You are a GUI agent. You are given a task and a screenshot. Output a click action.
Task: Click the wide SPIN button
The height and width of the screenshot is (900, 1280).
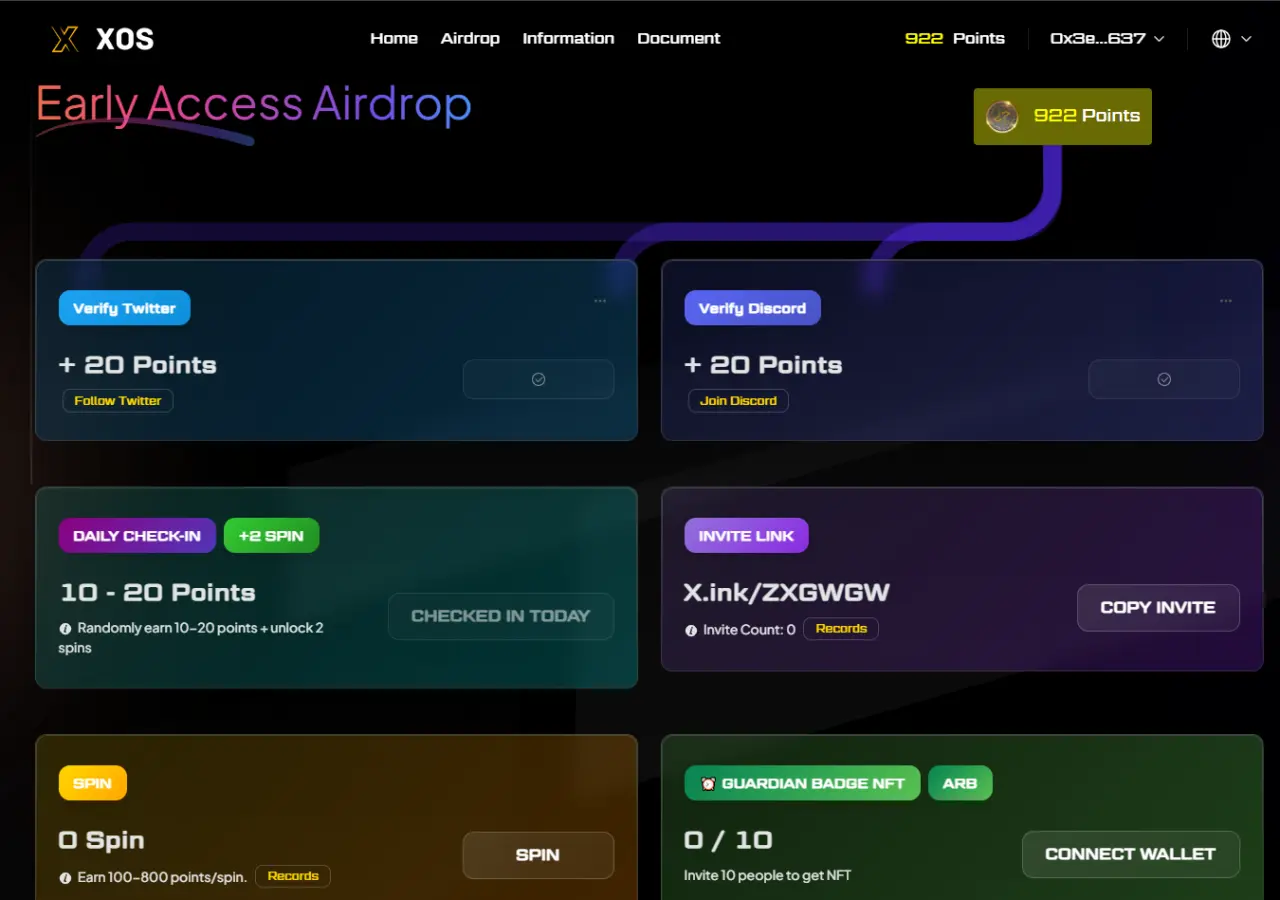pos(538,855)
